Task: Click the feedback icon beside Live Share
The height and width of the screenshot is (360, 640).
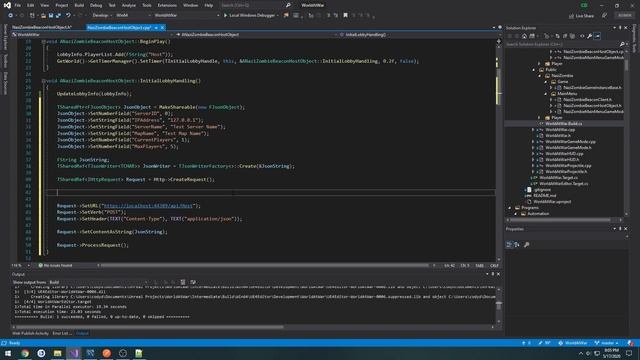Action: 604,16
